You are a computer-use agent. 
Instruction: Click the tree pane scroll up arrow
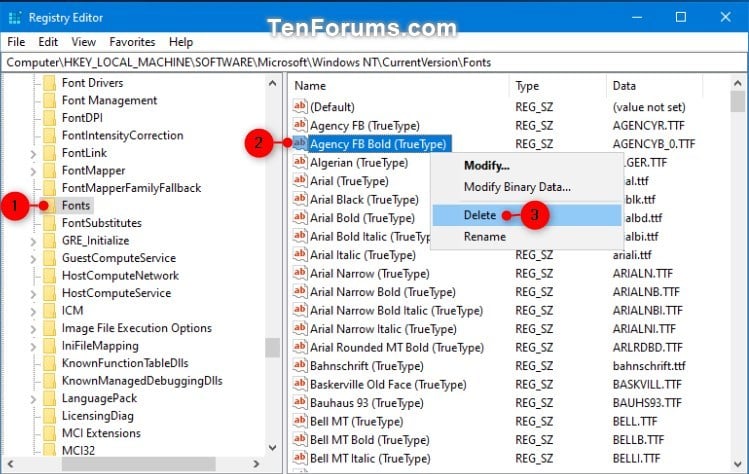tap(273, 84)
